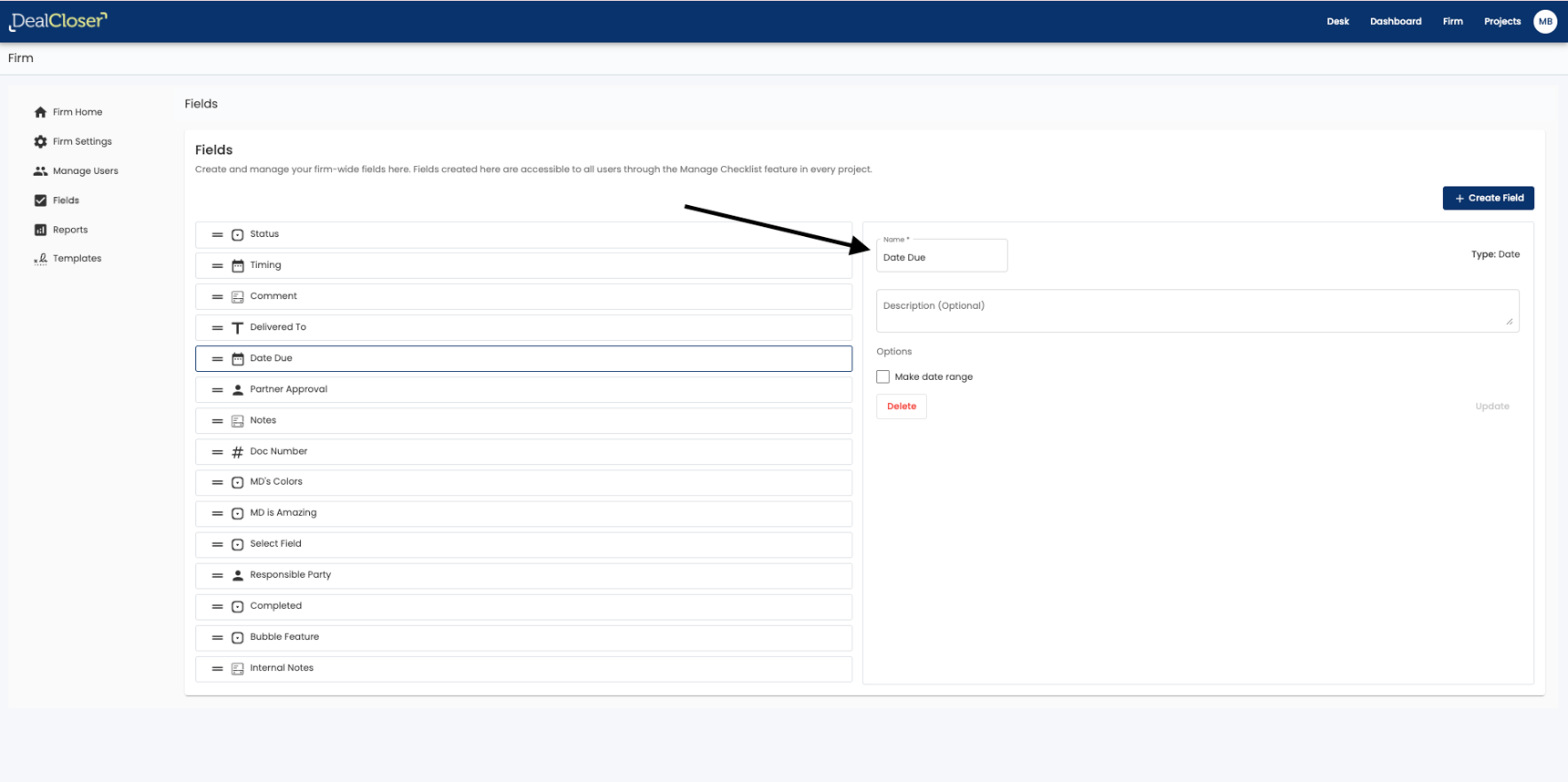Open Projects in the top navigation
This screenshot has height=782, width=1568.
1501,21
